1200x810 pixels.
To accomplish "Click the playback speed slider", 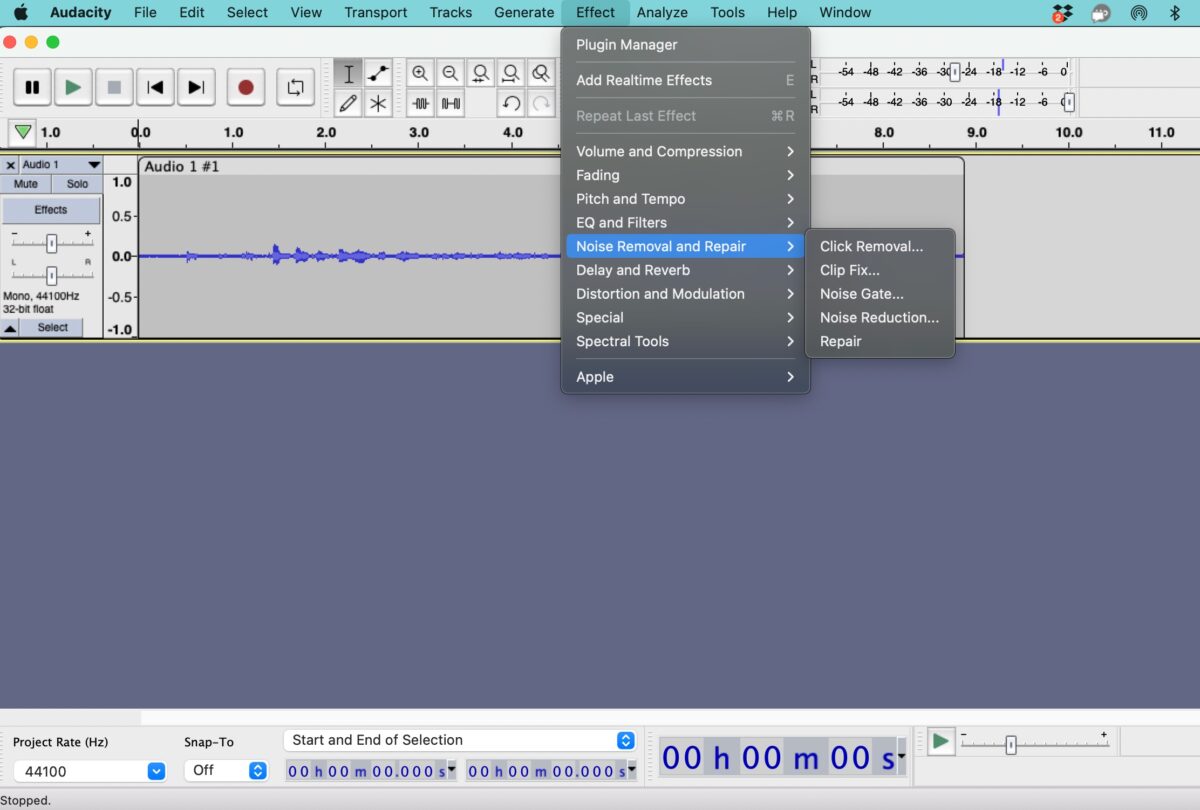I will 1011,744.
